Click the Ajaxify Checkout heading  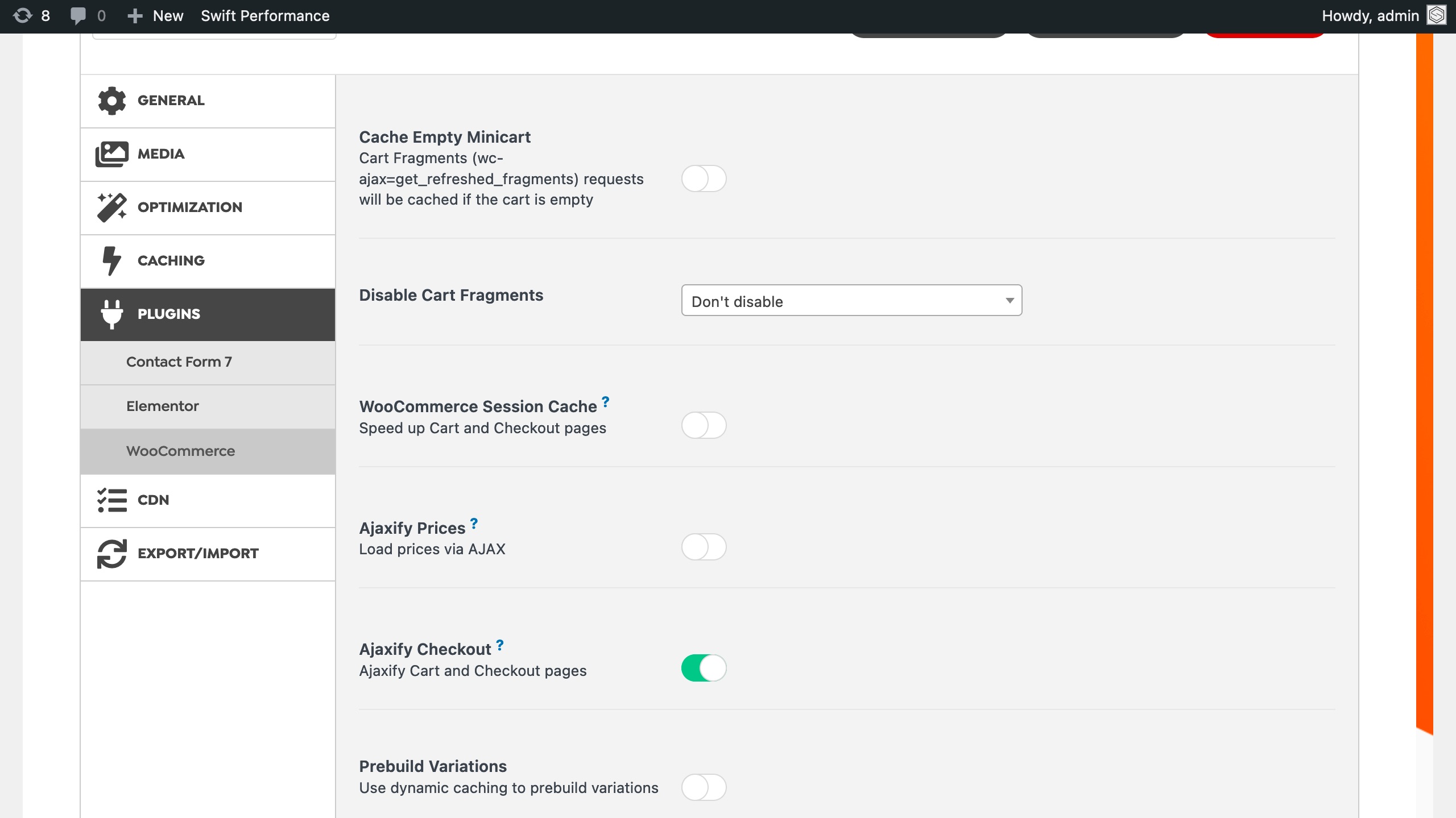pos(425,649)
